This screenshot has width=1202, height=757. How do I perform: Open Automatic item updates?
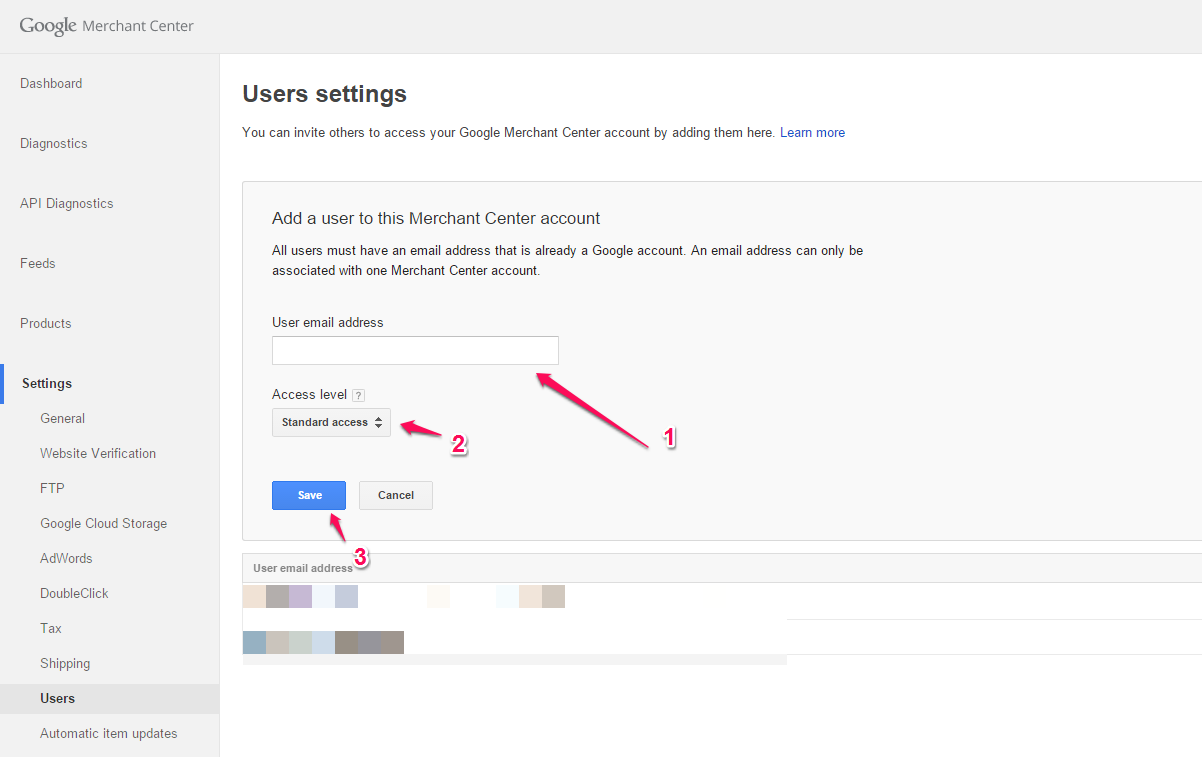[109, 733]
